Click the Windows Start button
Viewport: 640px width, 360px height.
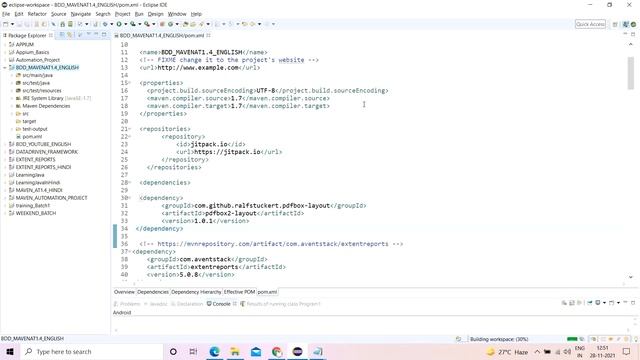coord(10,352)
